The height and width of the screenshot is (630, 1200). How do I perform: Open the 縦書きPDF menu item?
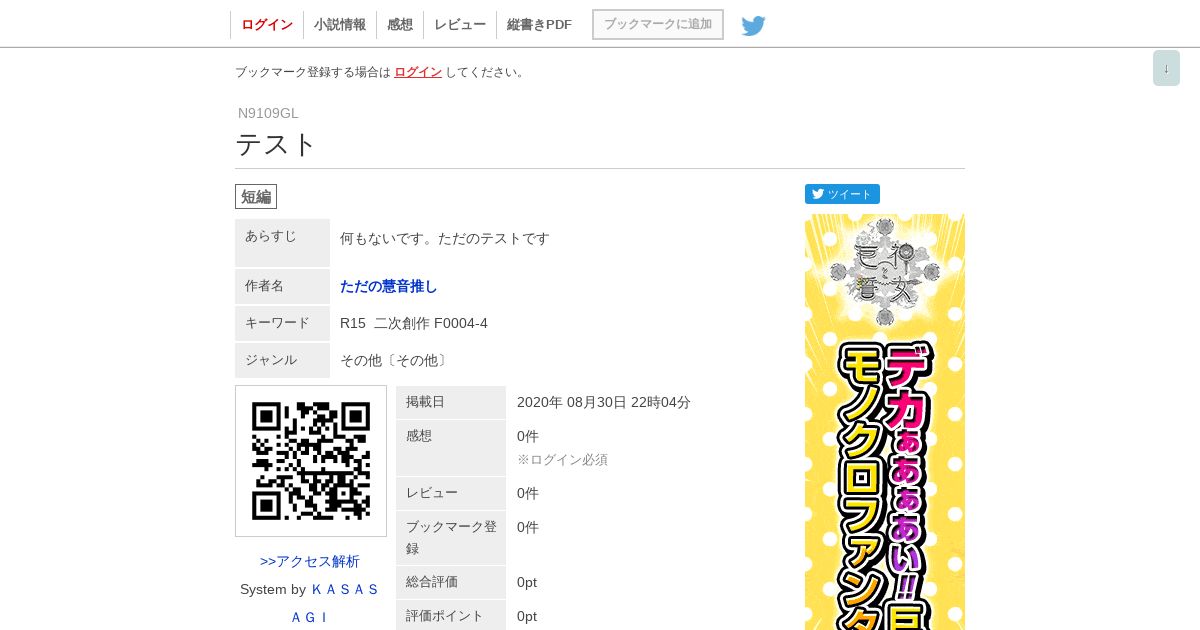(539, 25)
